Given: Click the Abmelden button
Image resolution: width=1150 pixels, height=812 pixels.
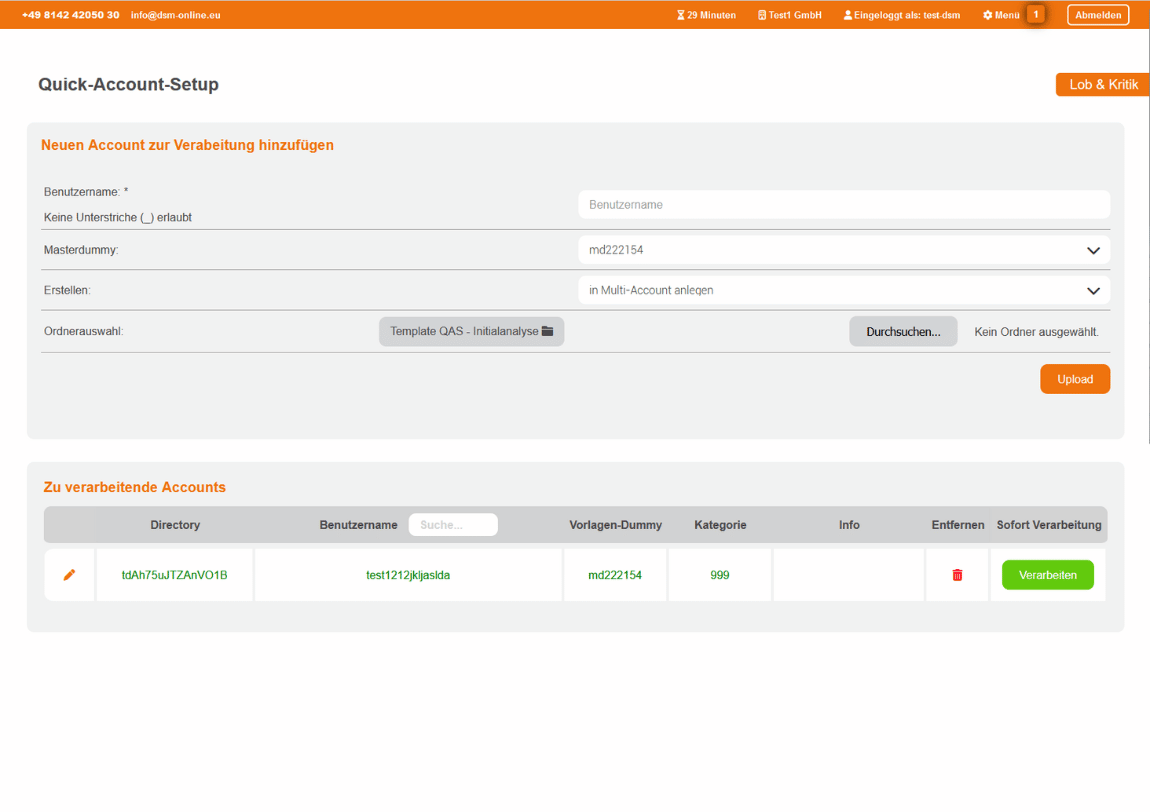Looking at the screenshot, I should click(1097, 14).
